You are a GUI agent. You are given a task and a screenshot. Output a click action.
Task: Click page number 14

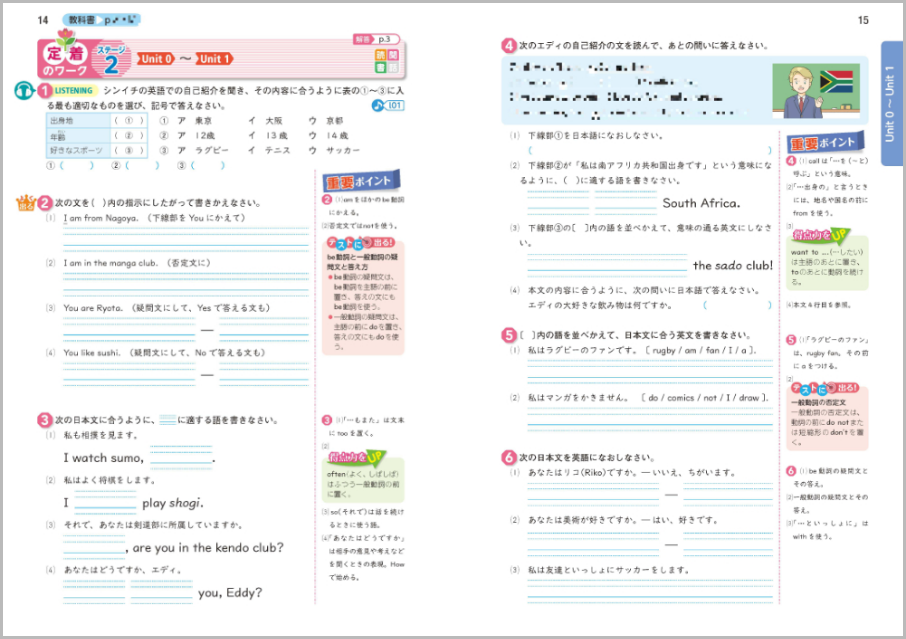tap(43, 20)
